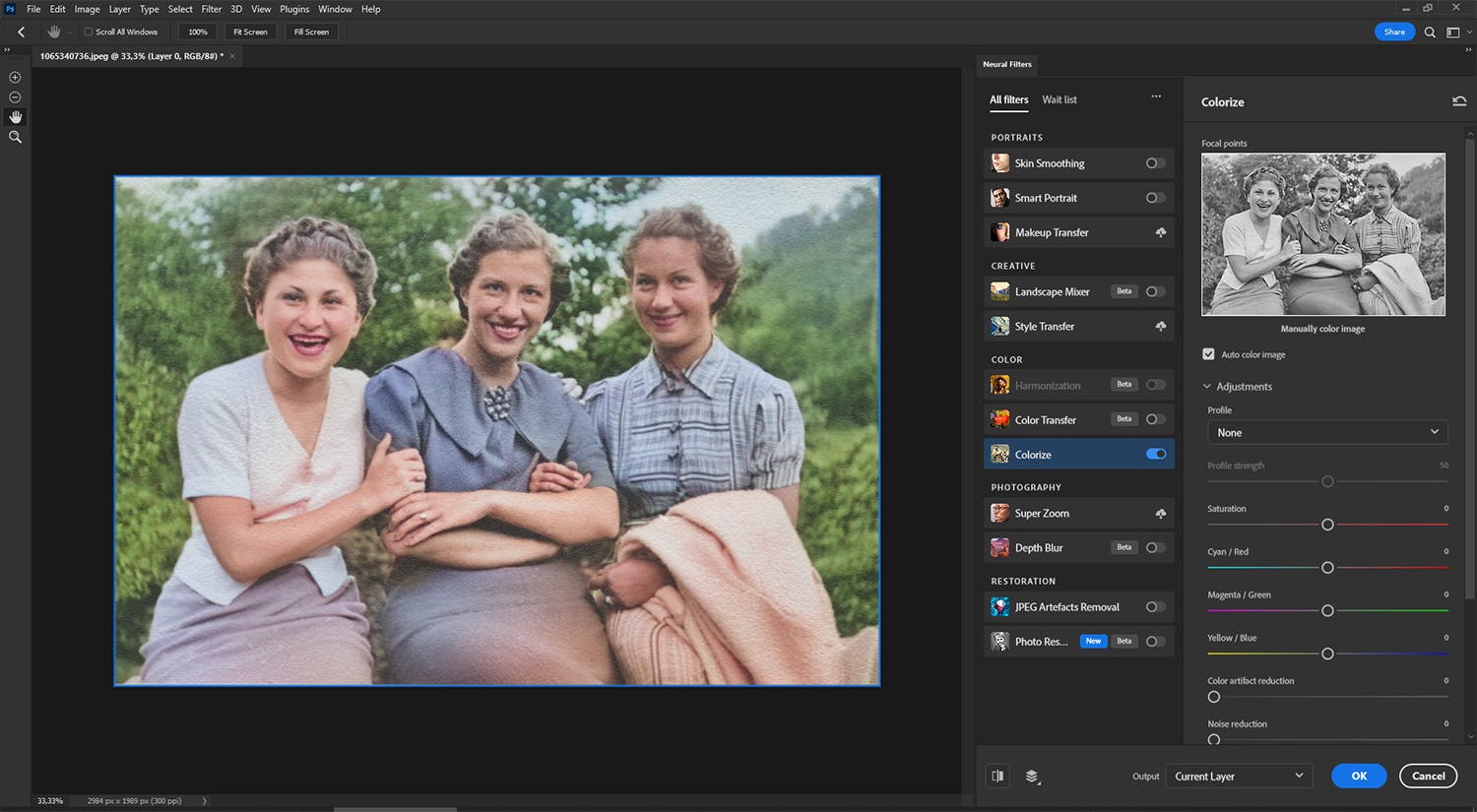Enable the Skin Smoothing toggle
This screenshot has height=812, width=1477.
(x=1155, y=163)
